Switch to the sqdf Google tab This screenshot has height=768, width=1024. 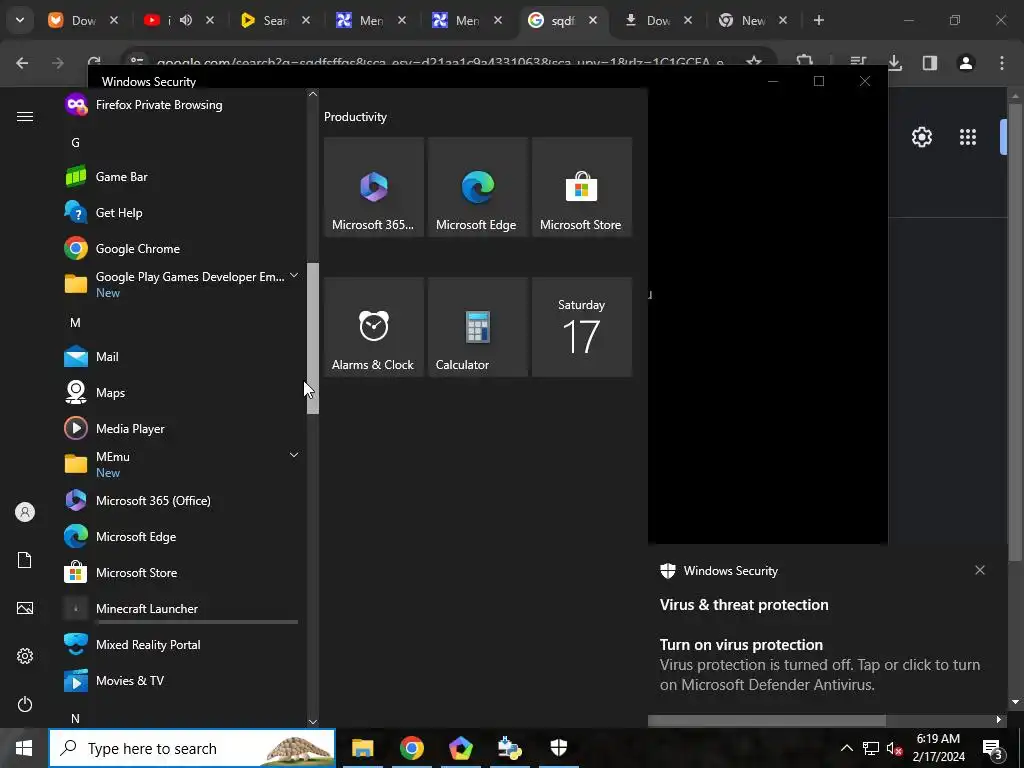pos(562,20)
